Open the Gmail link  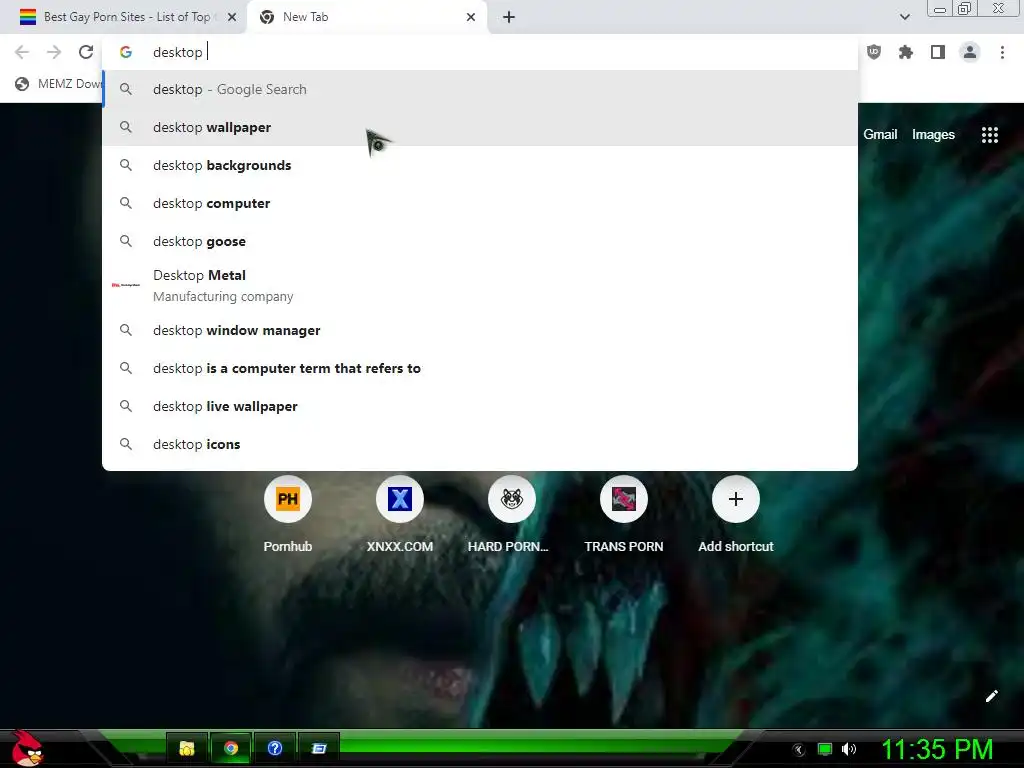[880, 135]
